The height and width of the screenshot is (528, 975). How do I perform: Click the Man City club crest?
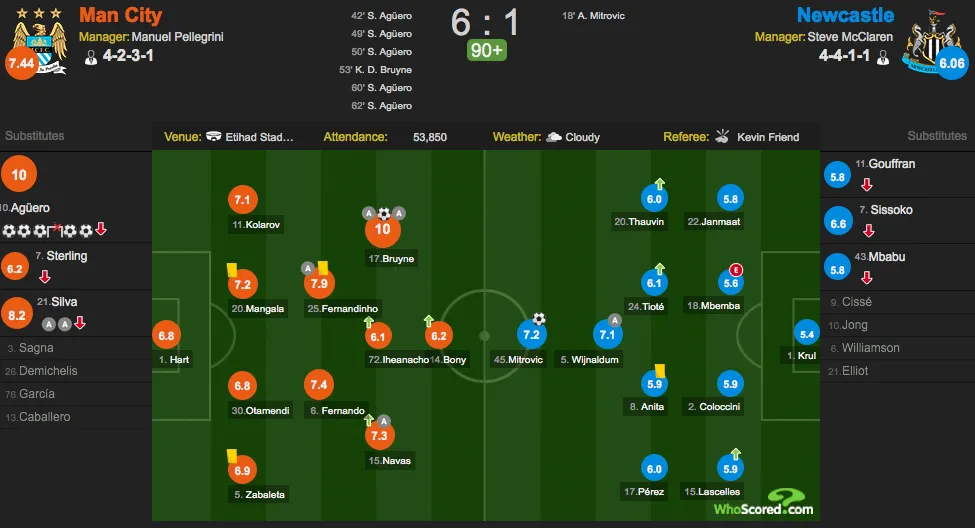40,46
